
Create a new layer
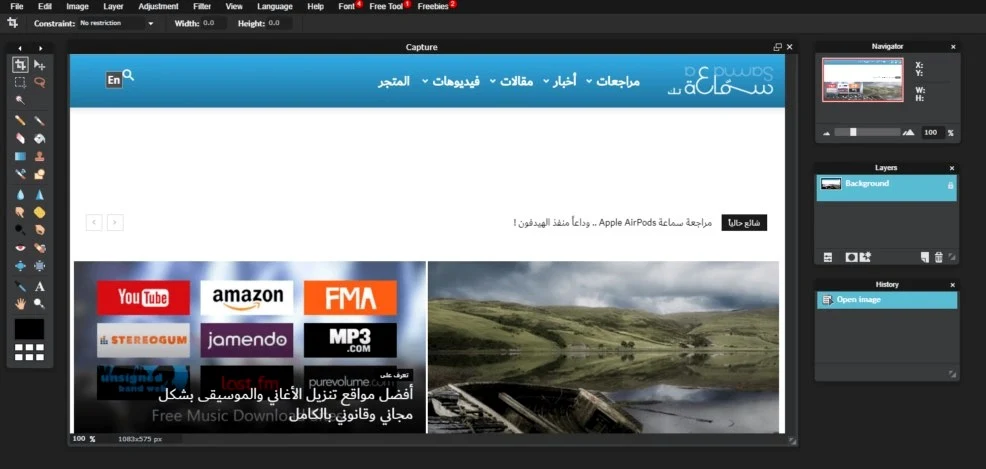(x=924, y=257)
